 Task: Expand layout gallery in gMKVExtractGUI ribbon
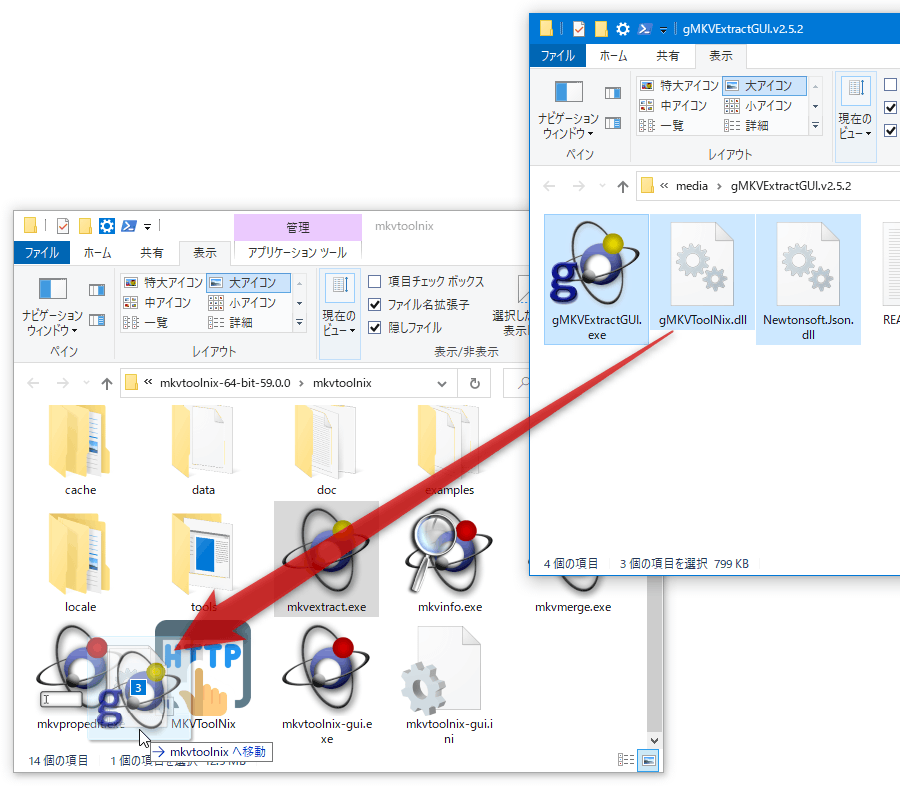click(816, 126)
